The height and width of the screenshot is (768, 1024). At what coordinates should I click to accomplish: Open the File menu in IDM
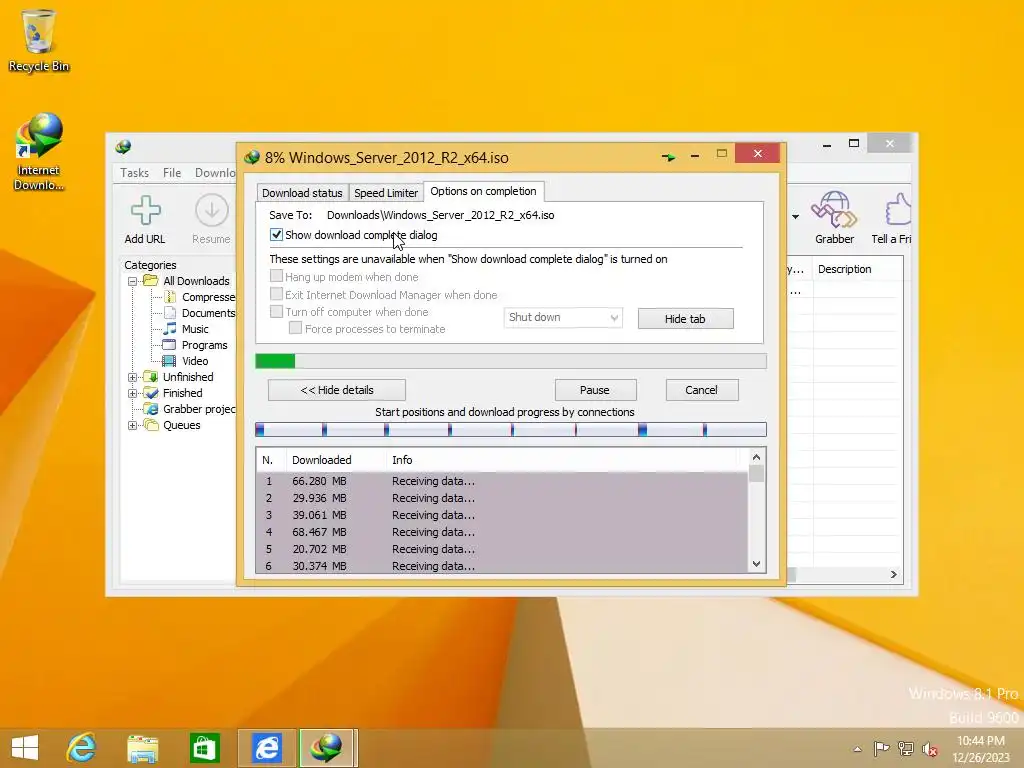(172, 172)
